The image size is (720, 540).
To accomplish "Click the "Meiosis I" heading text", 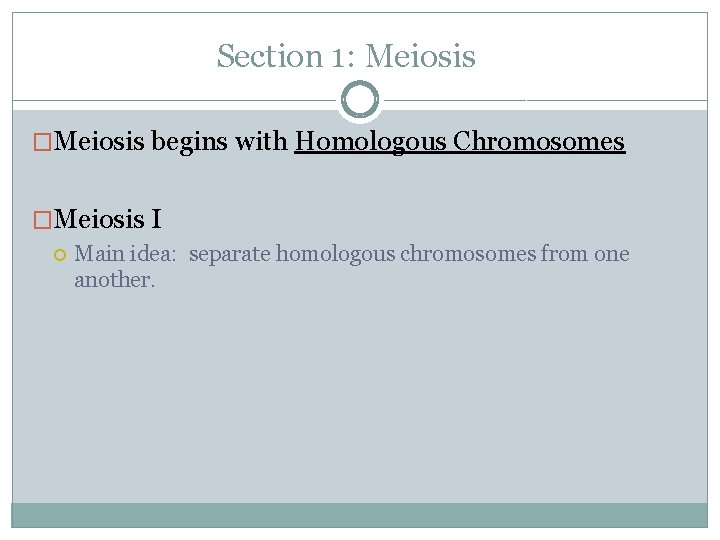I will [110, 218].
